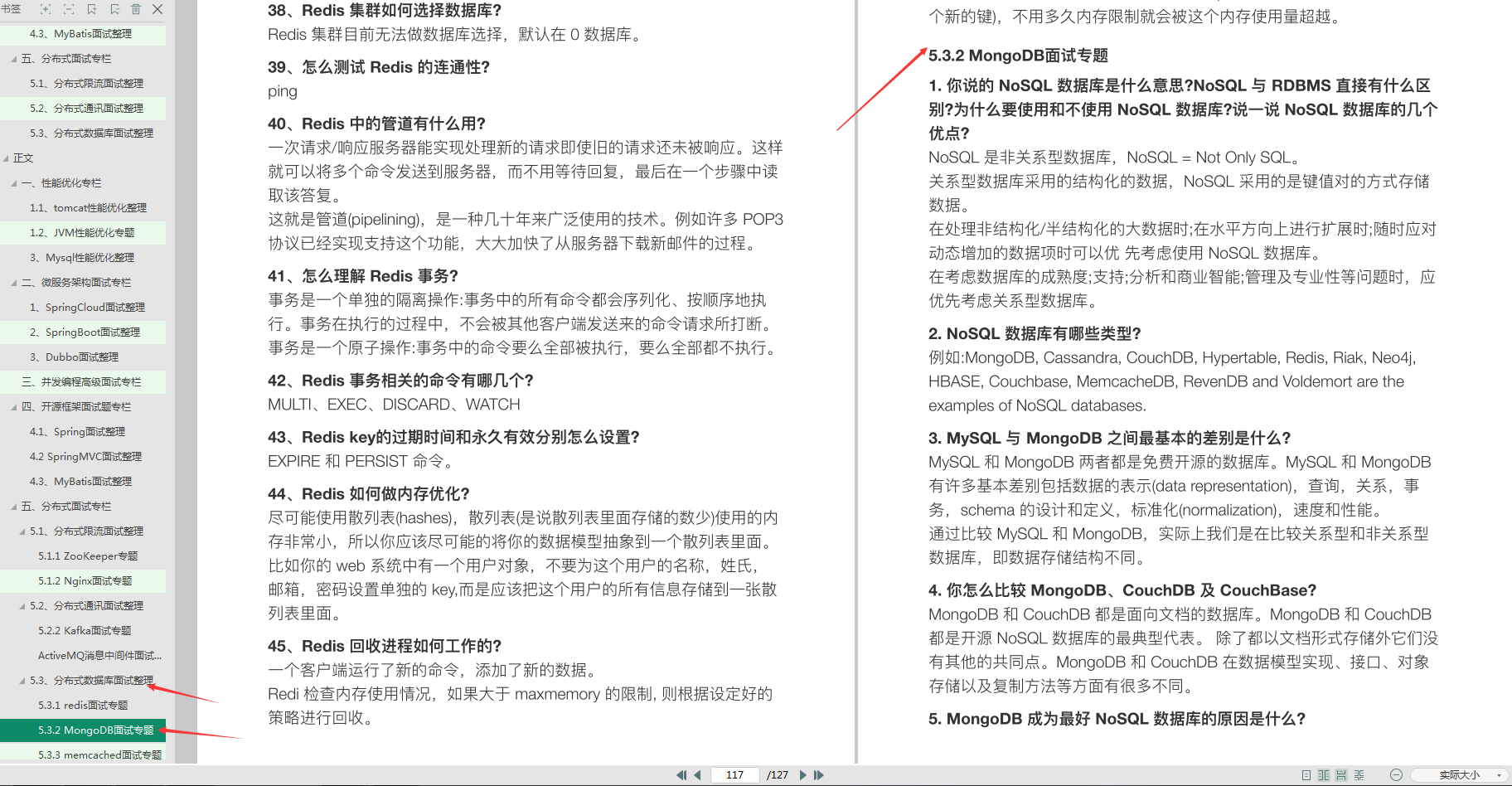Click question 44、Redis 如何做内存优化?
Viewport: 1512px width, 786px height.
pyautogui.click(x=369, y=493)
